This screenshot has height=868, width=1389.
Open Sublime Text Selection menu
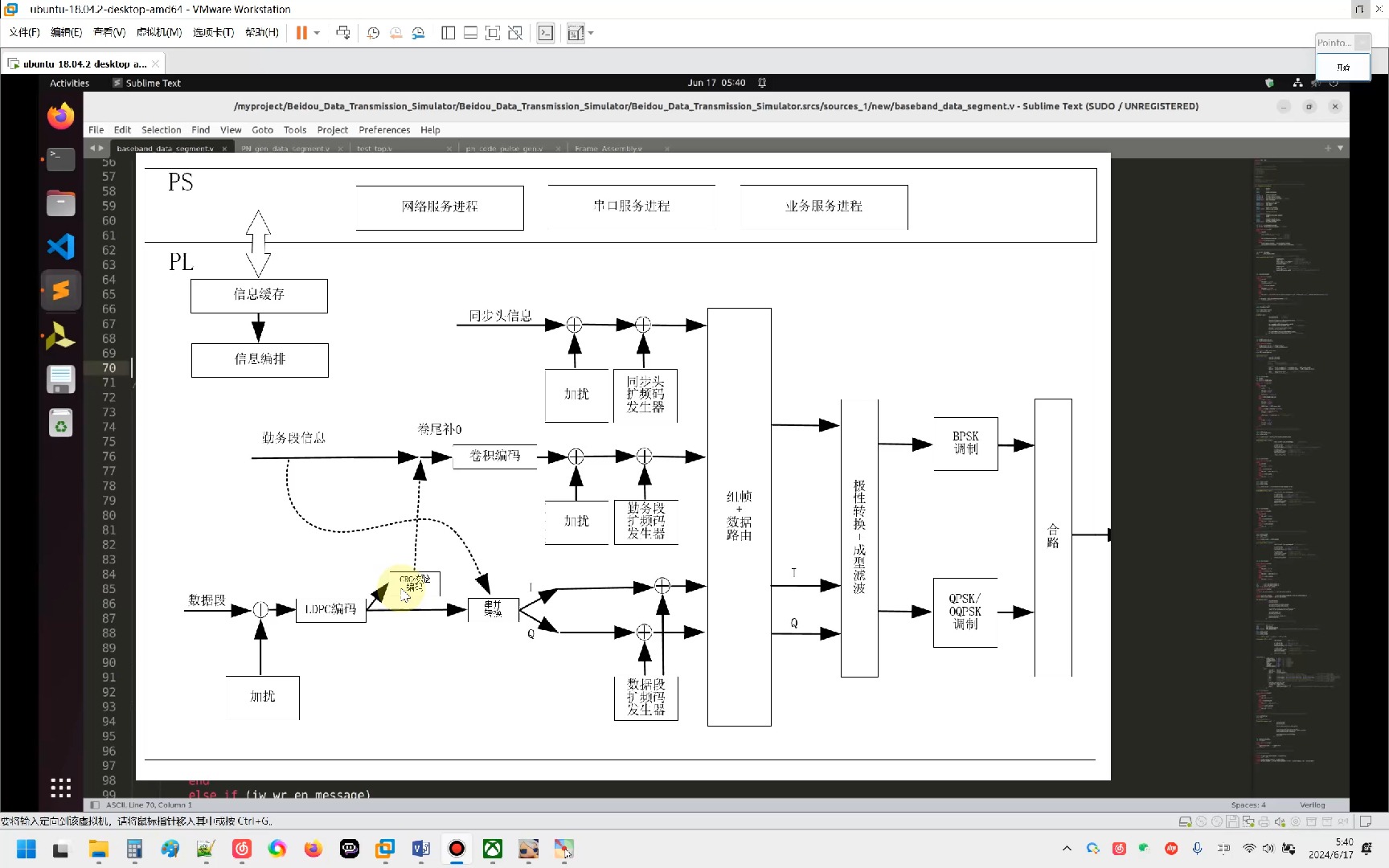coord(162,129)
